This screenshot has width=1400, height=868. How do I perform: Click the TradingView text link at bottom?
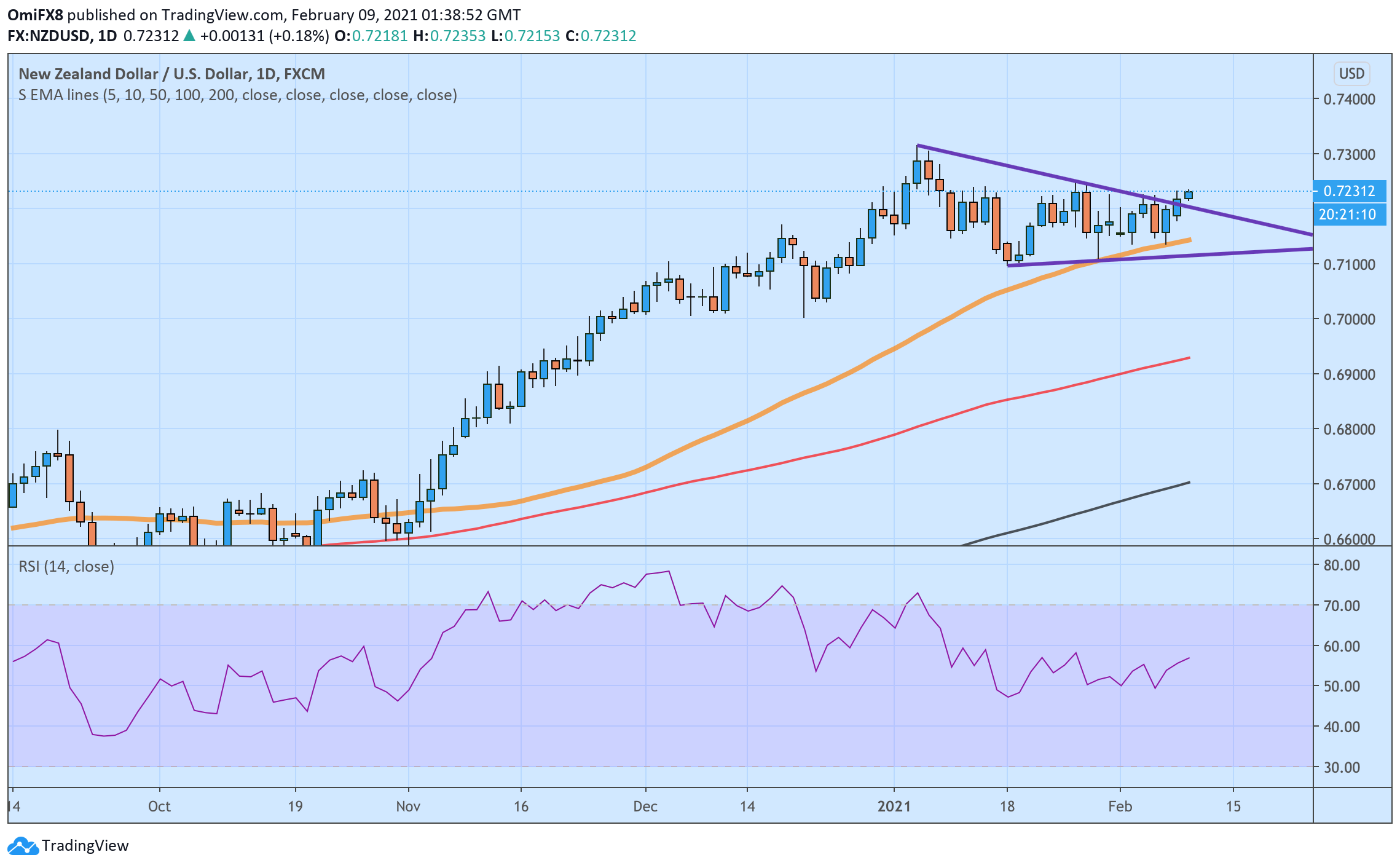tap(85, 846)
